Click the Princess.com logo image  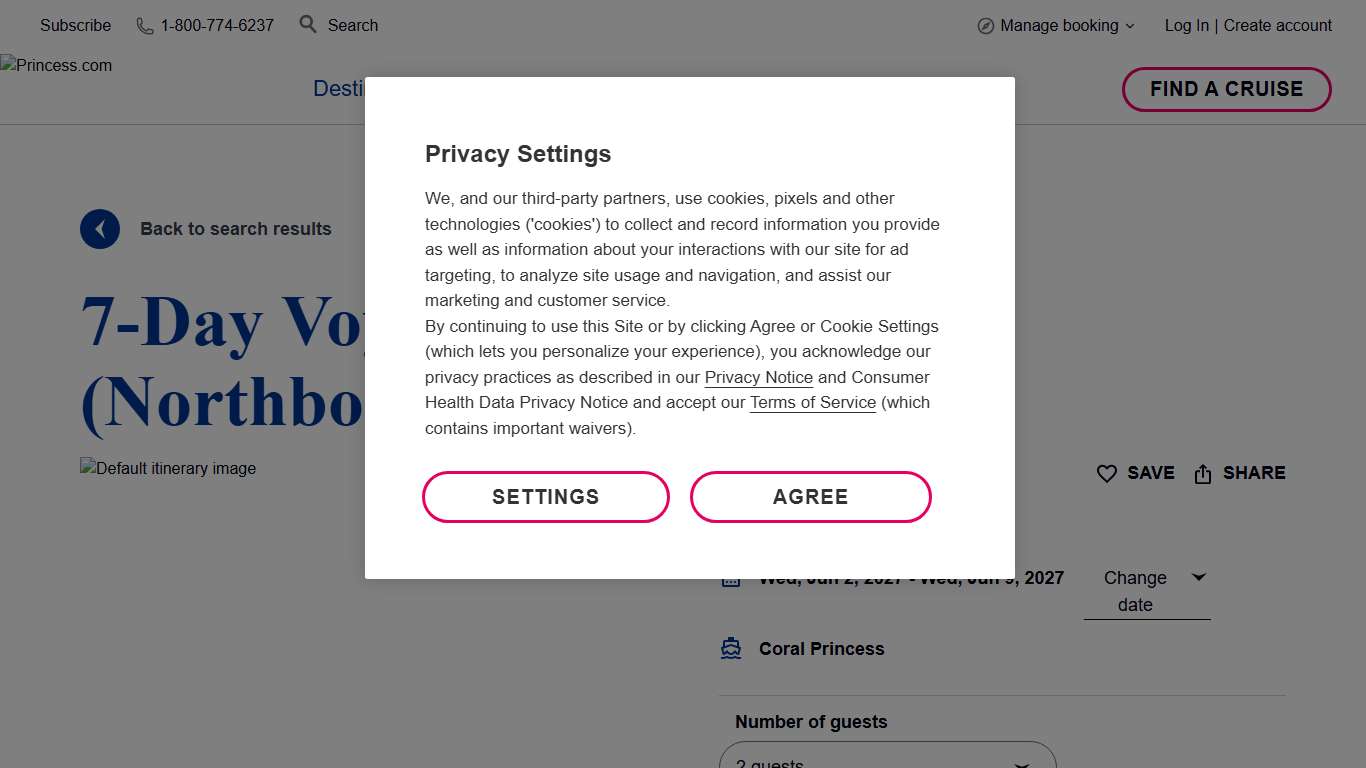[x=56, y=66]
